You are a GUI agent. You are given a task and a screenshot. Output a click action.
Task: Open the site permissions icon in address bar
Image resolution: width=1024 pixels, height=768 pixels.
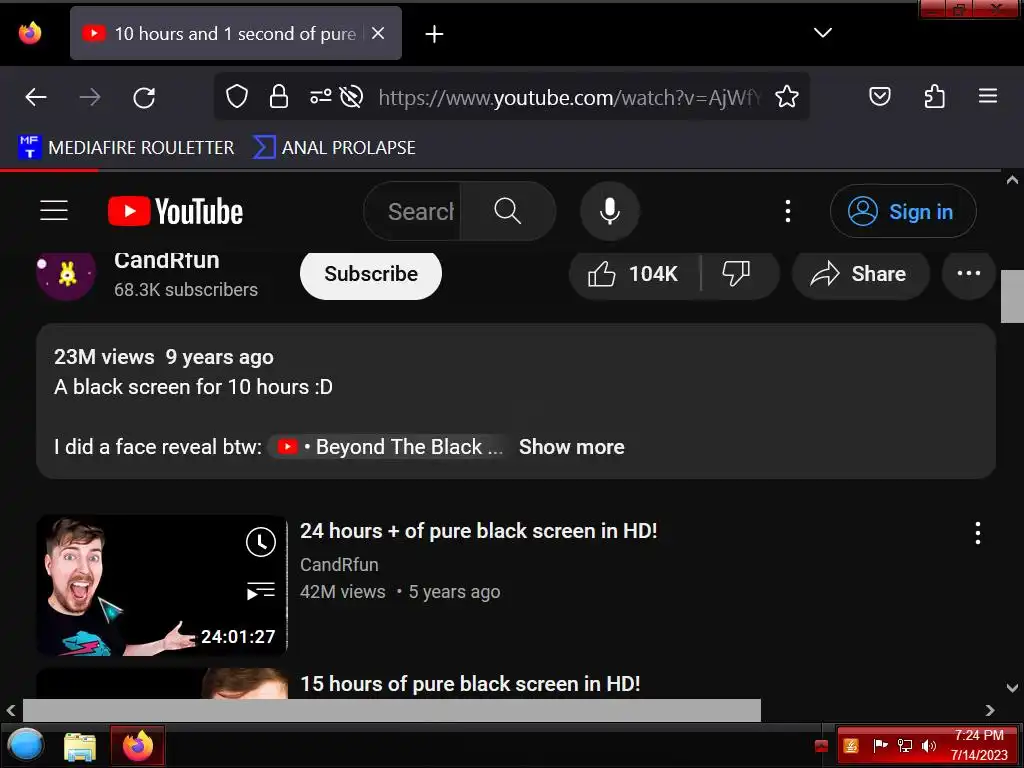pyautogui.click(x=320, y=97)
